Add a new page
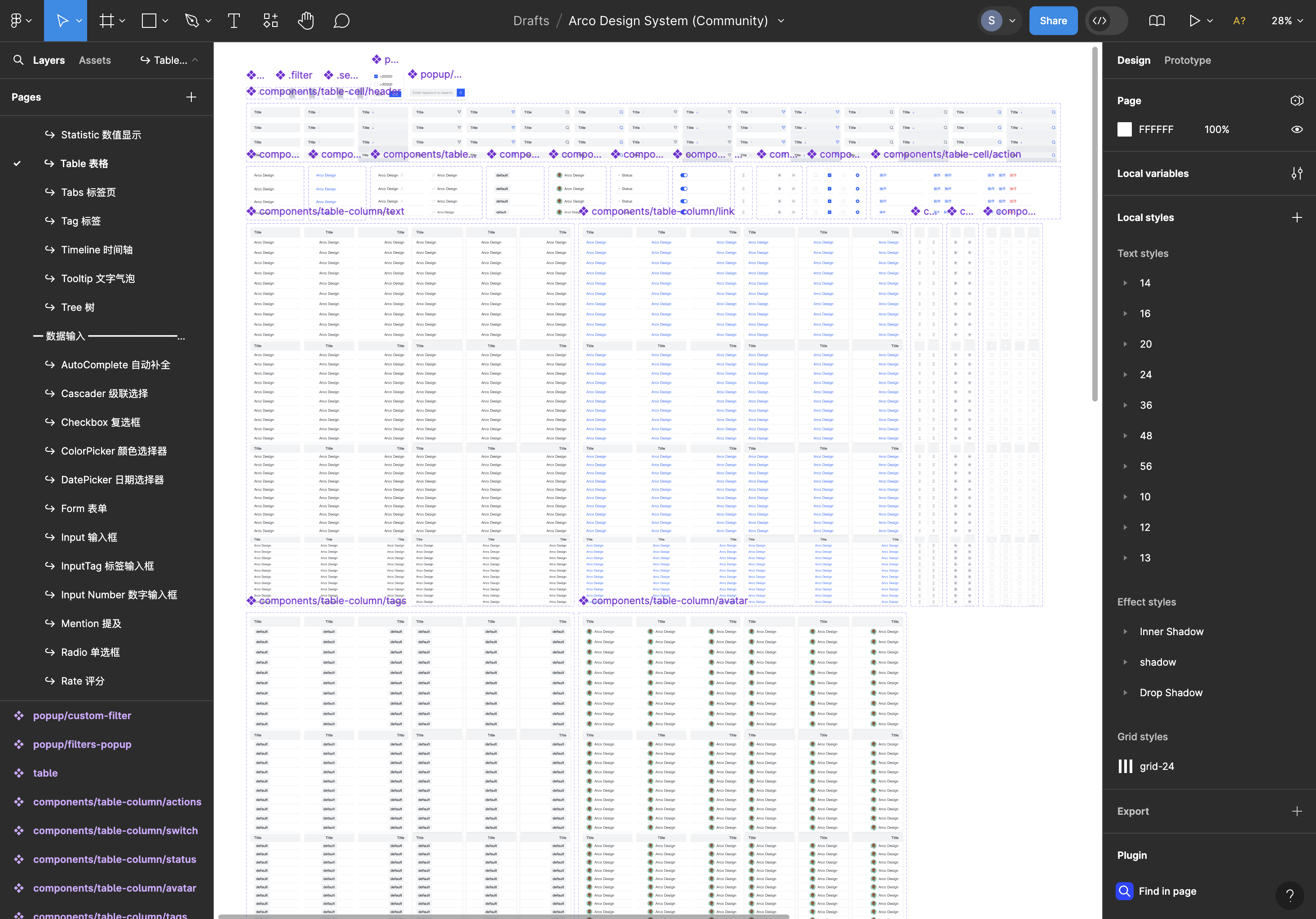 191,97
